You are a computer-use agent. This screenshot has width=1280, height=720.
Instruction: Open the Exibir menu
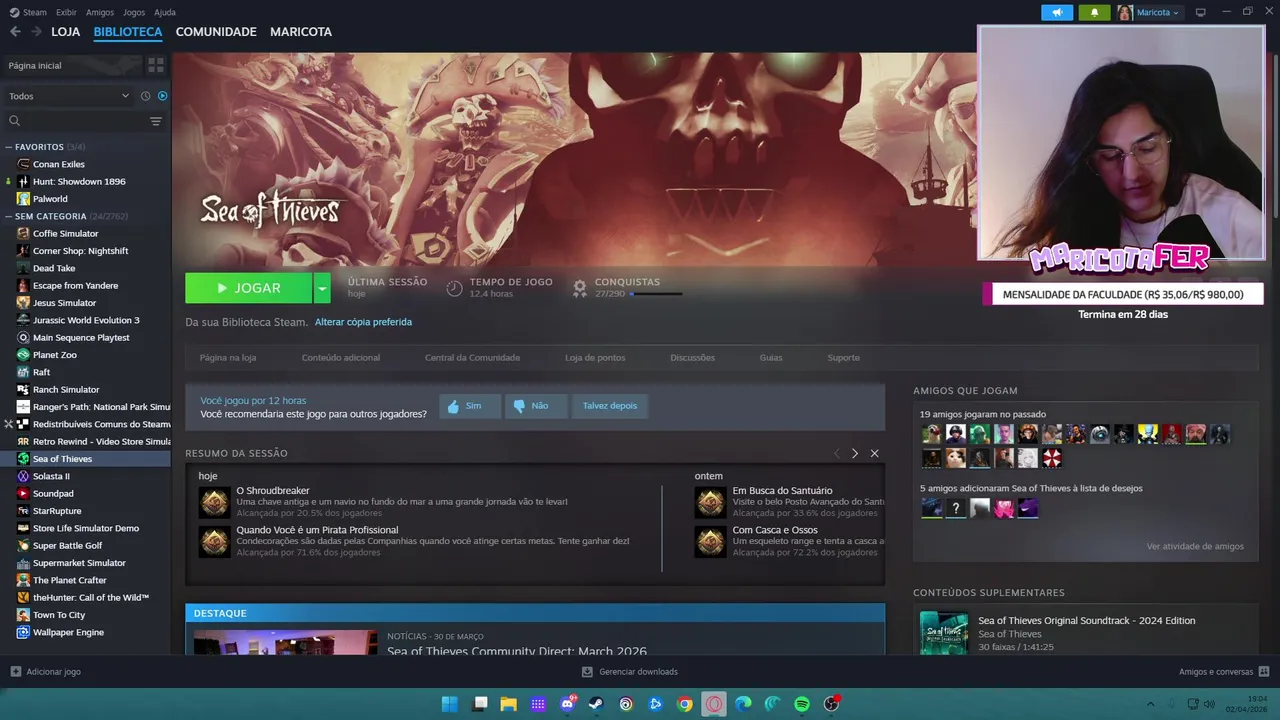click(66, 12)
